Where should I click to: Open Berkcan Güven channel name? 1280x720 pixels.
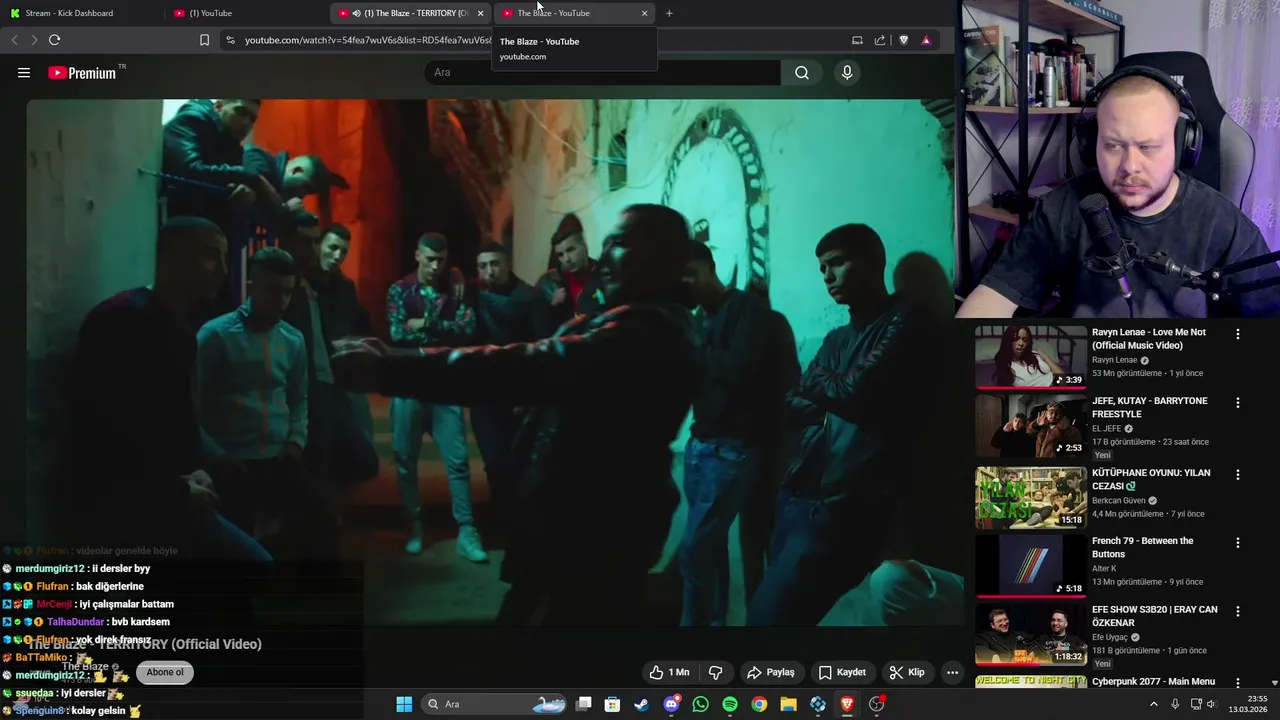[x=1118, y=500]
